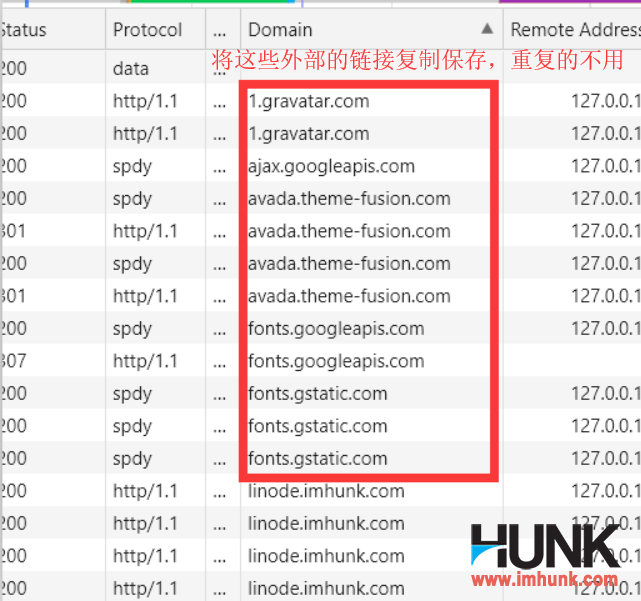Select the fonts.googleapis.com row using spdy
The image size is (641, 601).
click(x=336, y=329)
